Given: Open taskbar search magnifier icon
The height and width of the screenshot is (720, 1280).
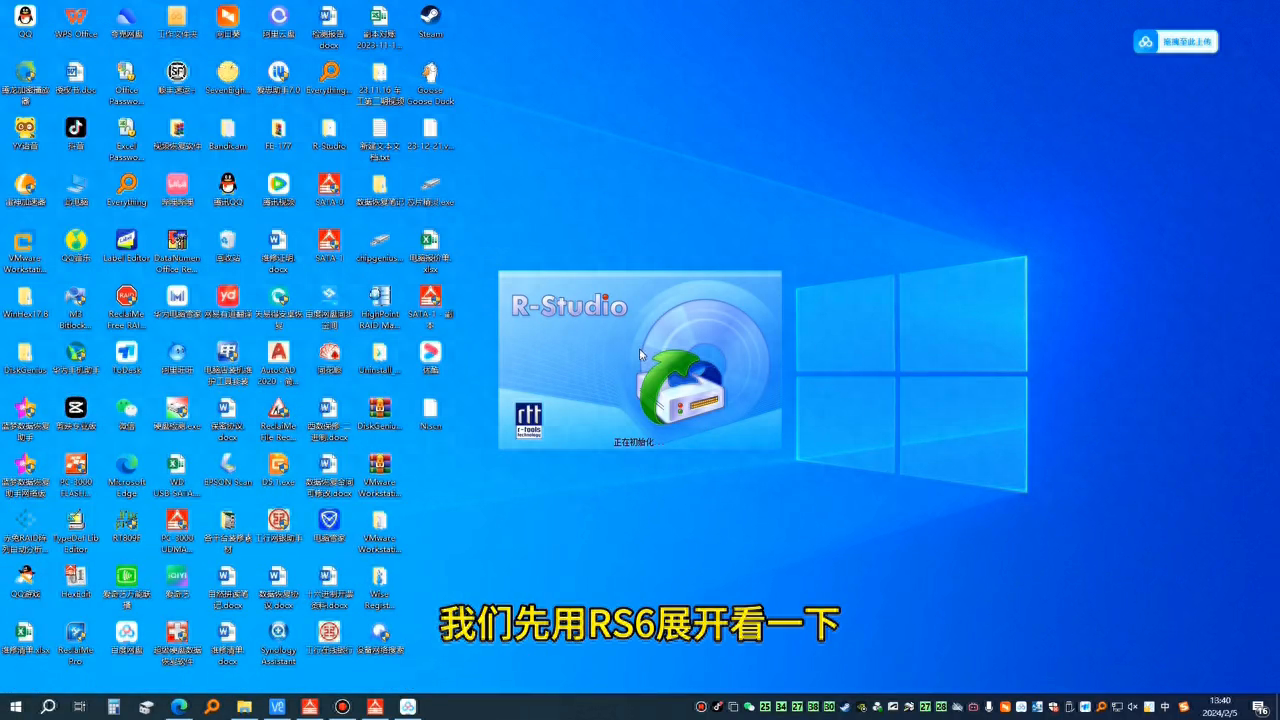Looking at the screenshot, I should pos(48,707).
